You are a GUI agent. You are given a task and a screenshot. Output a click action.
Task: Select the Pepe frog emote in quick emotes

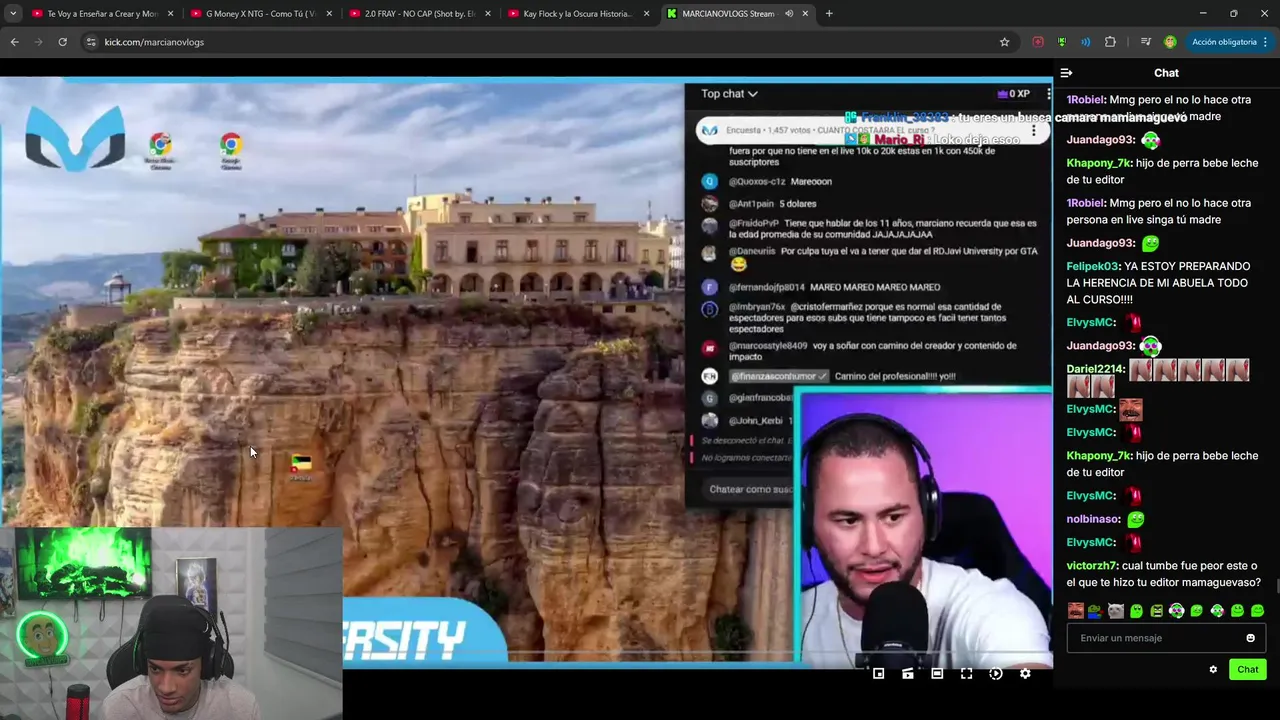click(x=1095, y=611)
